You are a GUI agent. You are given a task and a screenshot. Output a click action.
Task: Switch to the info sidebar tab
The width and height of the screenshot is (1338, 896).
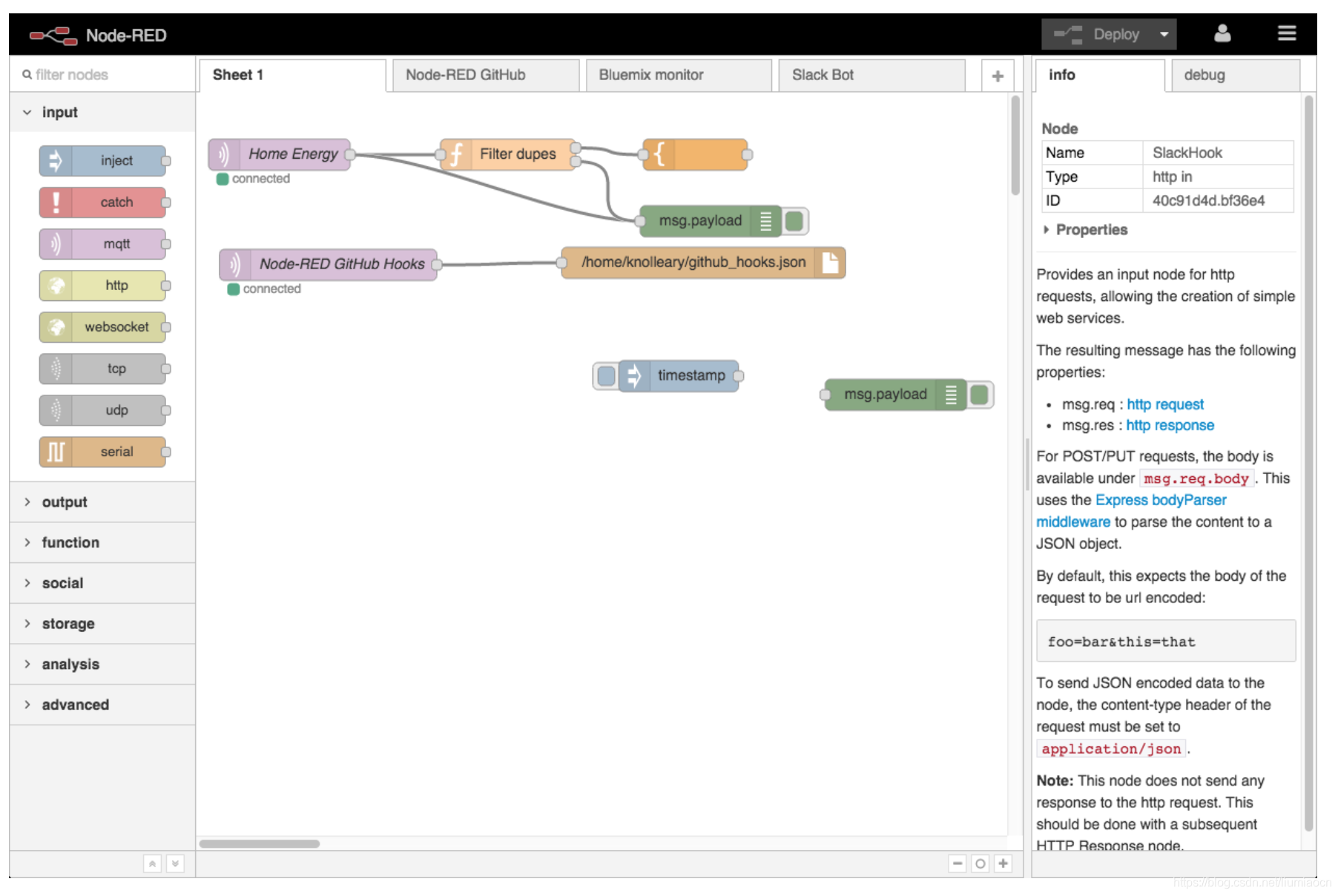pyautogui.click(x=1100, y=75)
